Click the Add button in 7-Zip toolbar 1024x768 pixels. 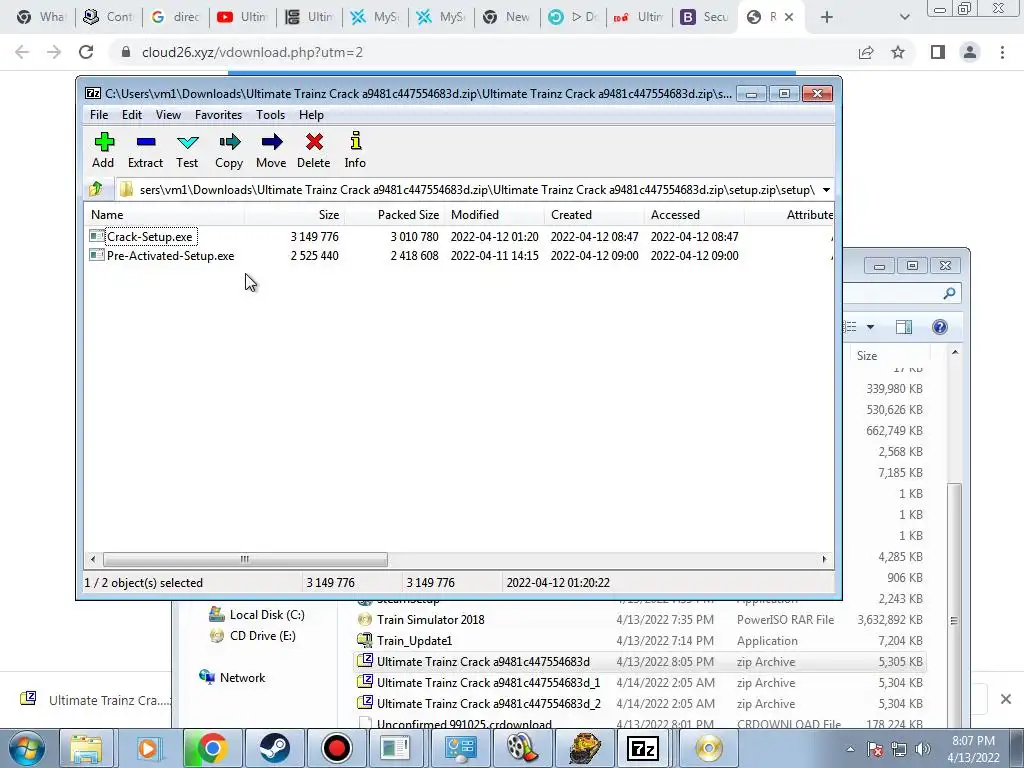point(103,150)
